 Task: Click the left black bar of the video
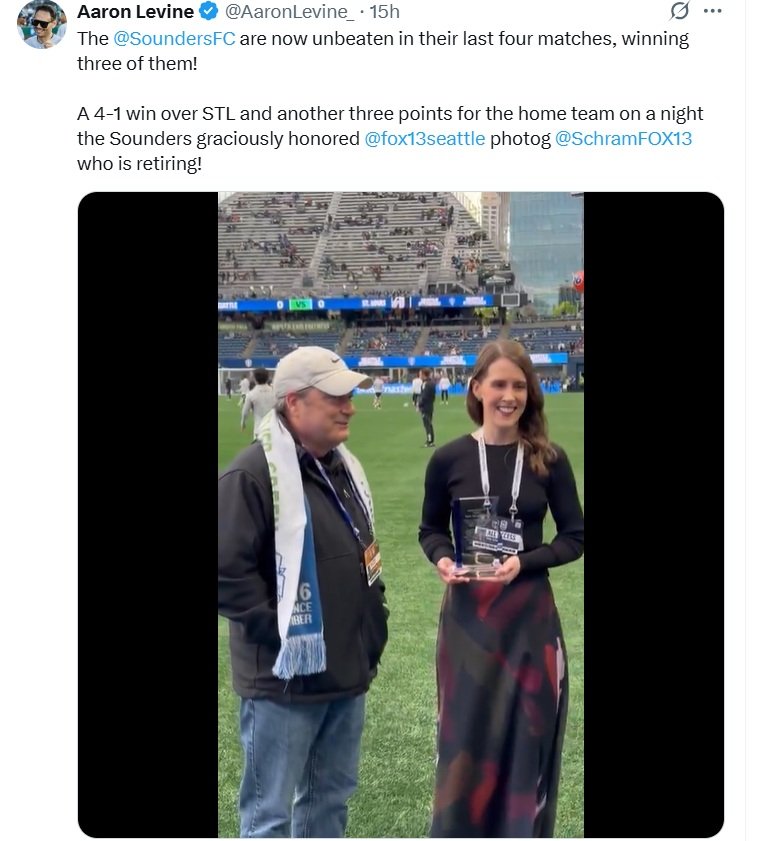tap(148, 515)
